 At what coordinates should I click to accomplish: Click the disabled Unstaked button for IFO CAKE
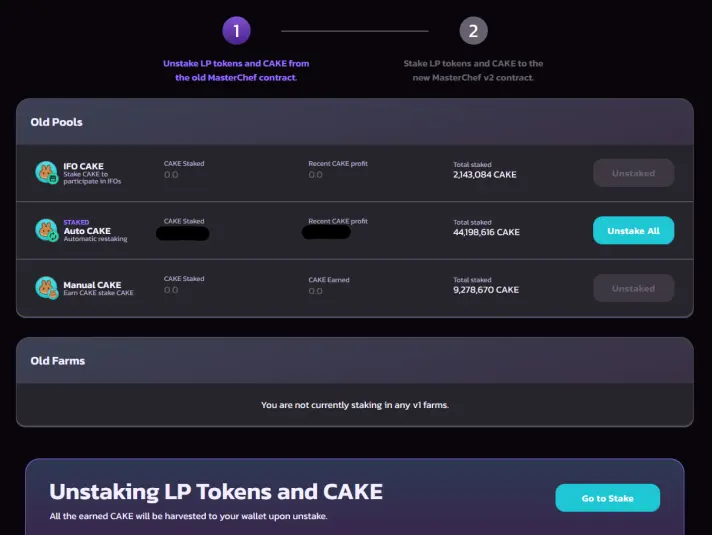(633, 173)
